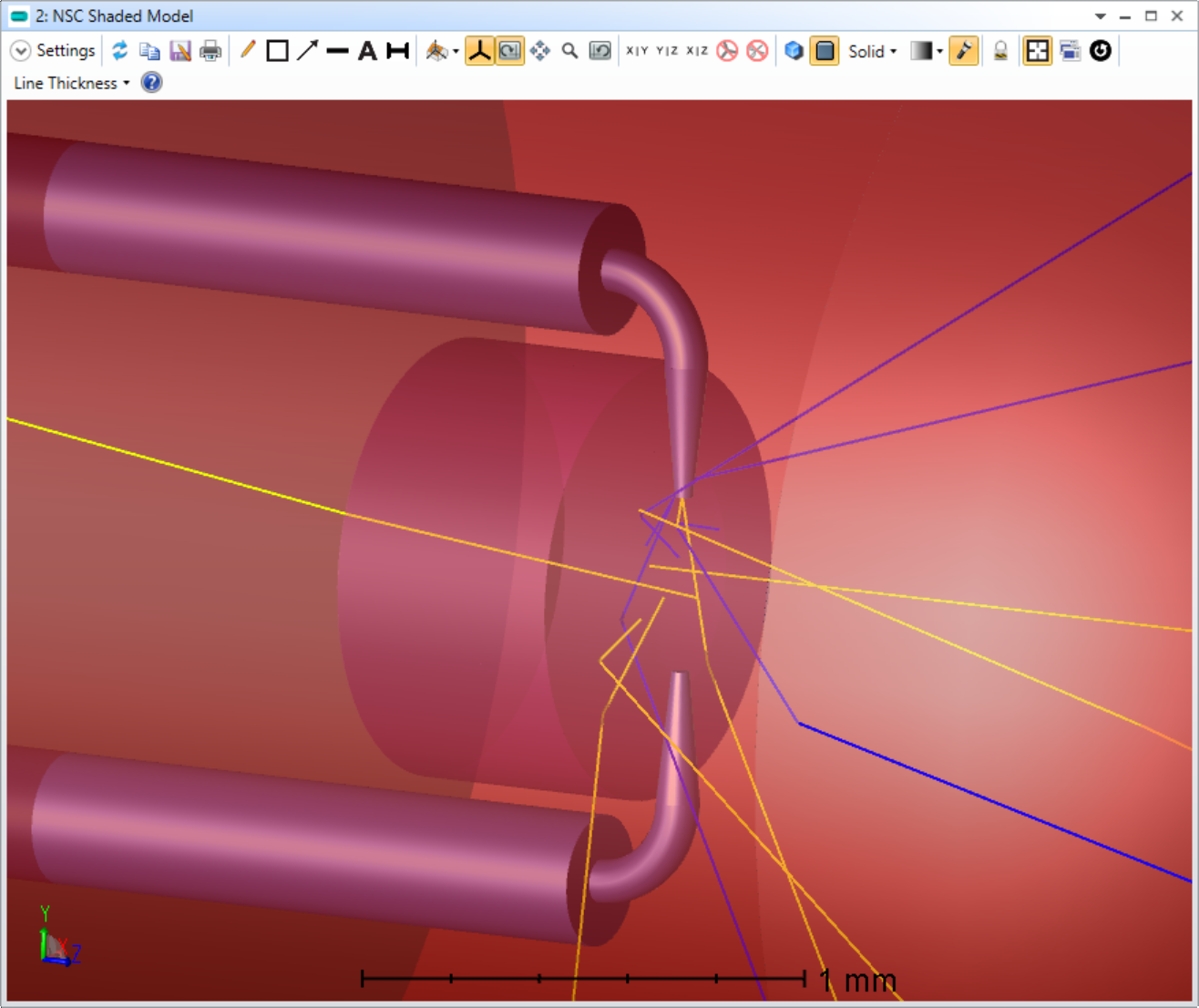Copy the view to clipboard
This screenshot has height=1008, width=1199.
[x=149, y=51]
